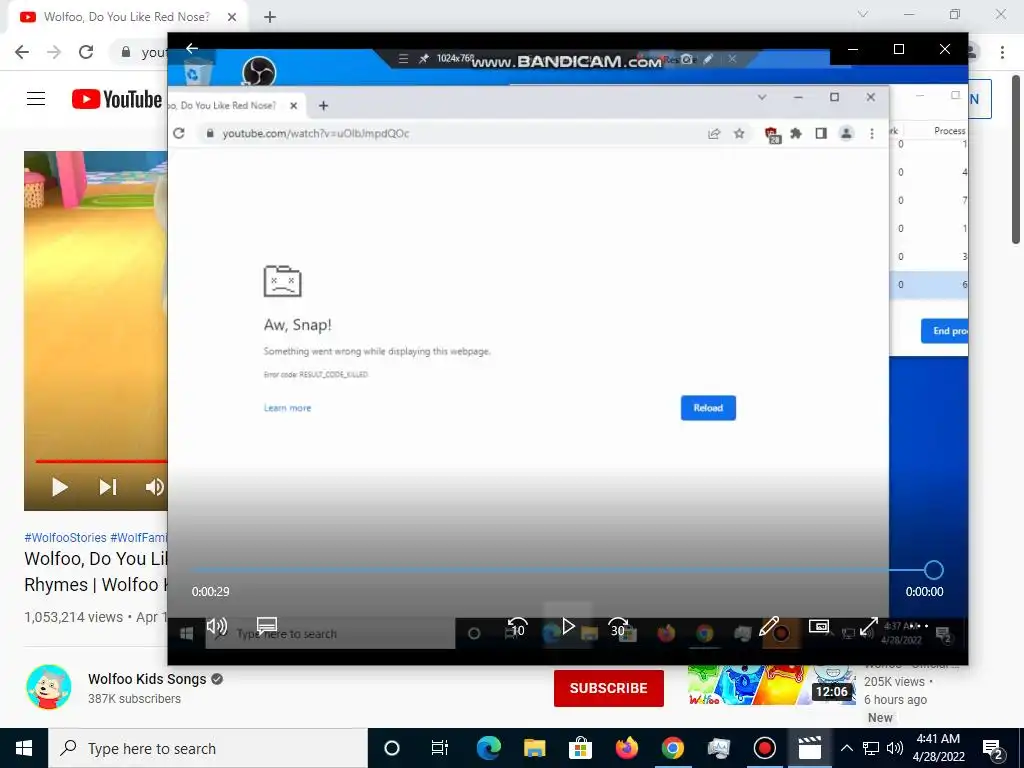Click the Wolfoo channel avatar
The width and height of the screenshot is (1024, 768).
click(48, 687)
